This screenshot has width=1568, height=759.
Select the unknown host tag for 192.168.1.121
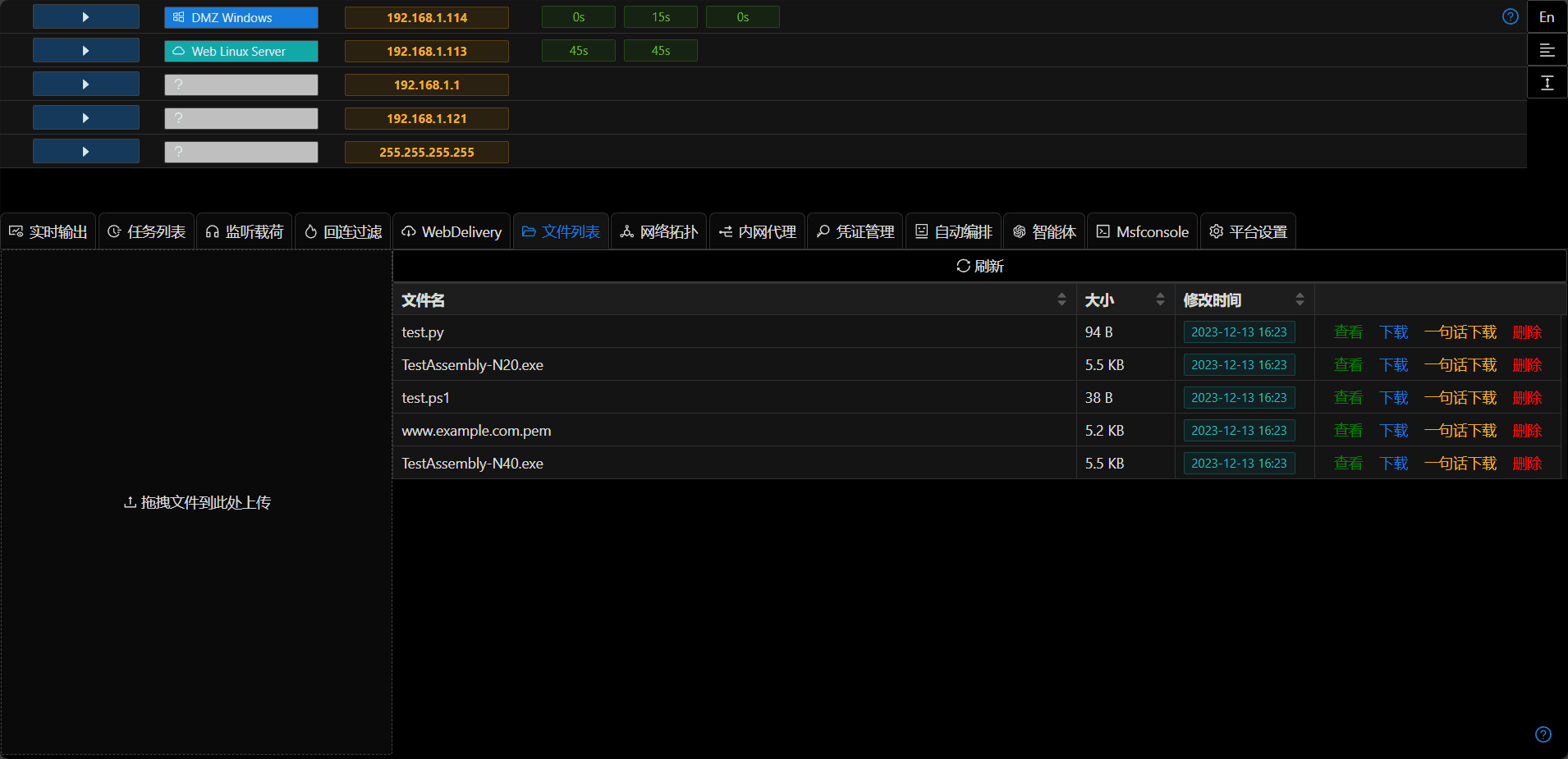[x=241, y=118]
